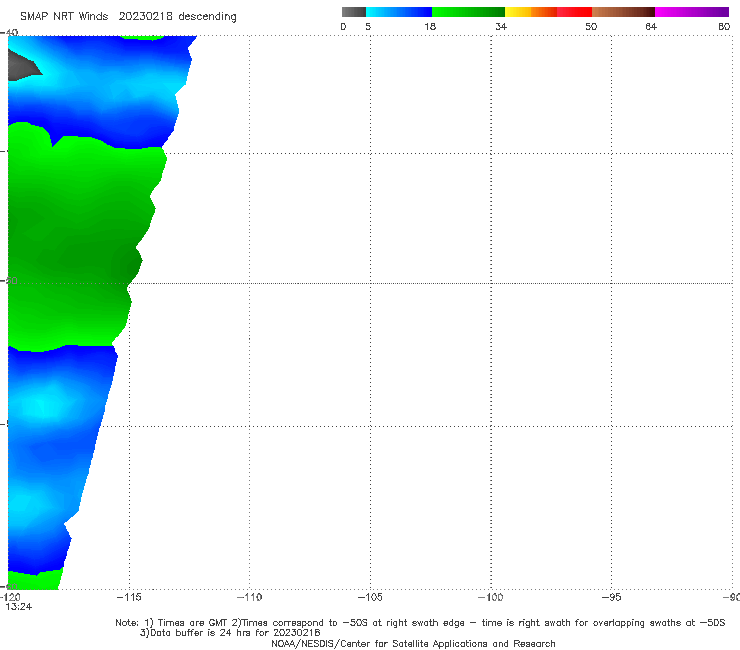Click the longitude axis label '-115'
The width and height of the screenshot is (740, 650).
click(129, 597)
